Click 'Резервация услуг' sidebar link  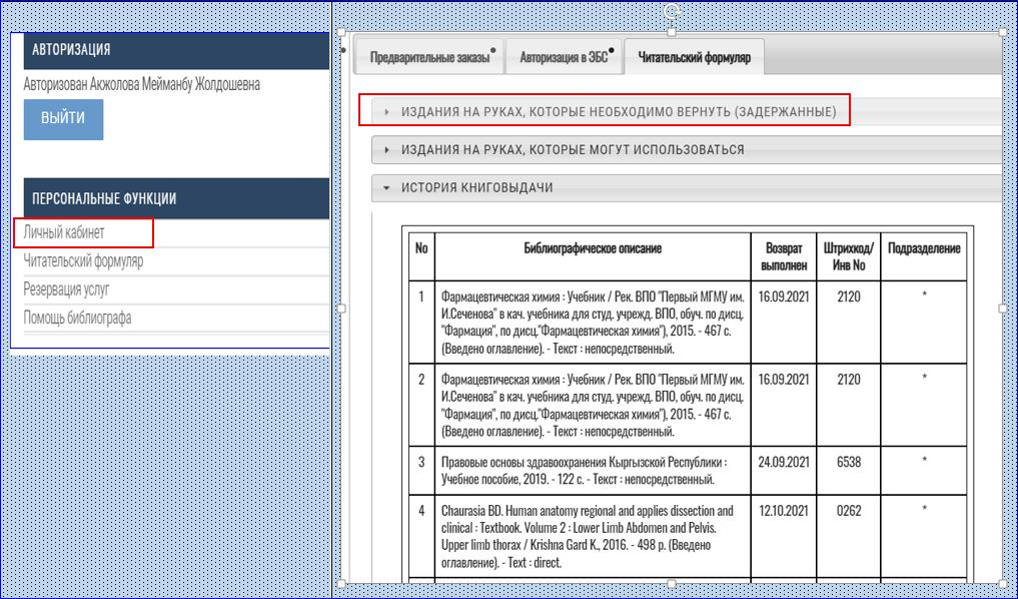(67, 289)
